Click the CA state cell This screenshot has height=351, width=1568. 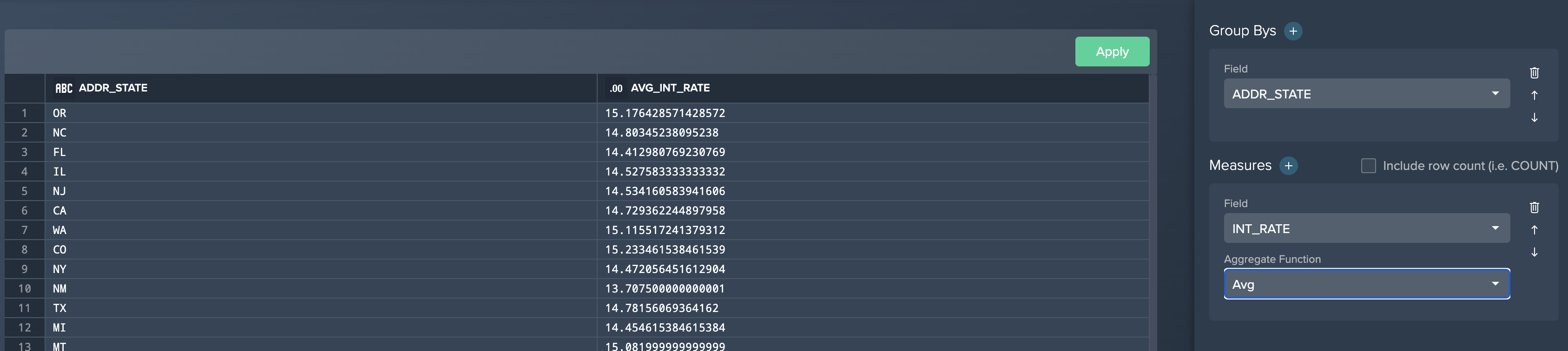[59, 210]
